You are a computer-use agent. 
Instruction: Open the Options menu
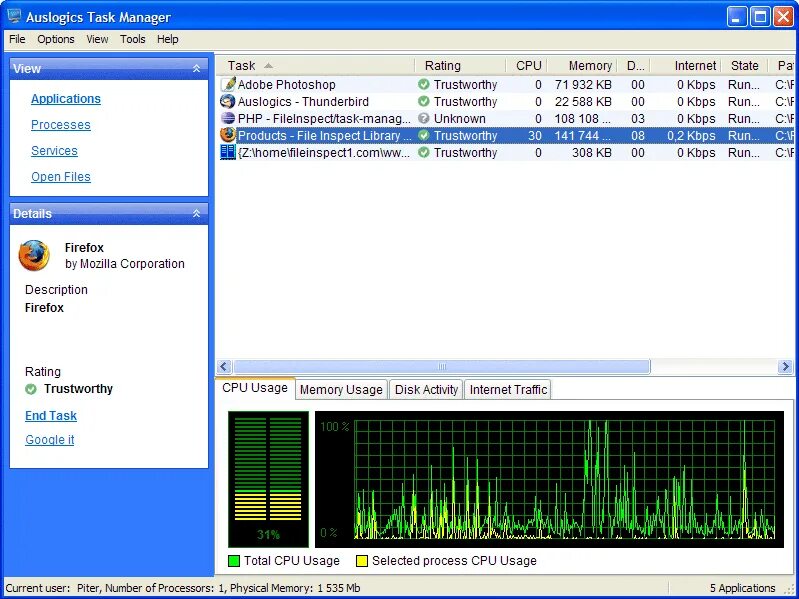pyautogui.click(x=56, y=39)
